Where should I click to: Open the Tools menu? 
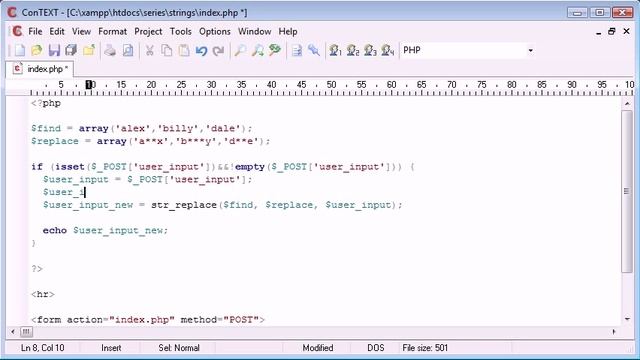point(180,31)
